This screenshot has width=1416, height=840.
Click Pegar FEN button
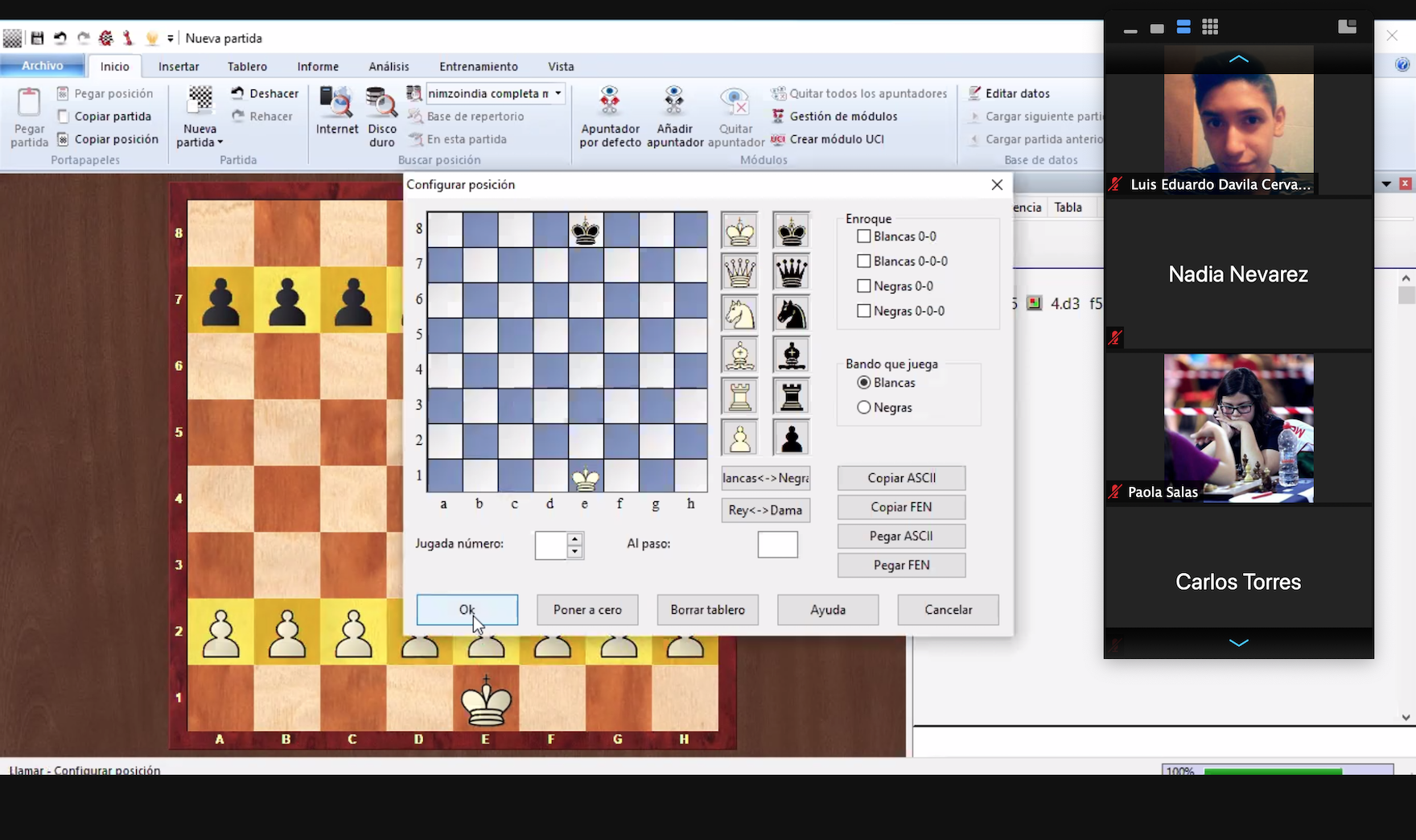pos(901,565)
